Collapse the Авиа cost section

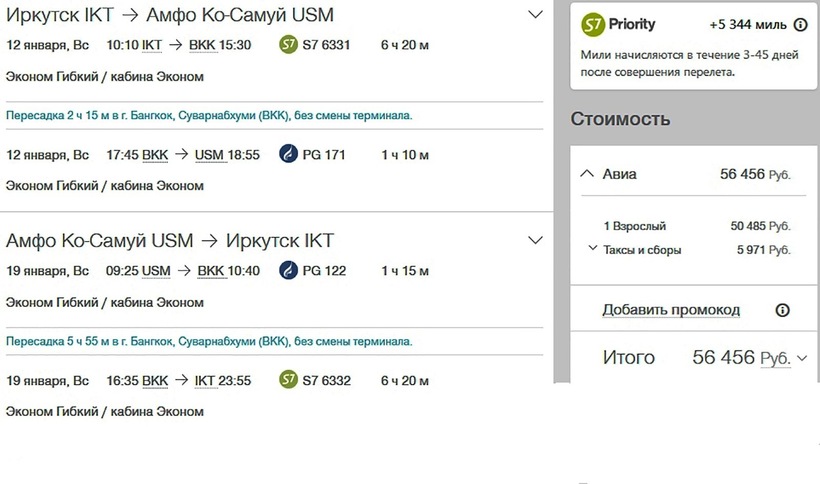(x=586, y=174)
